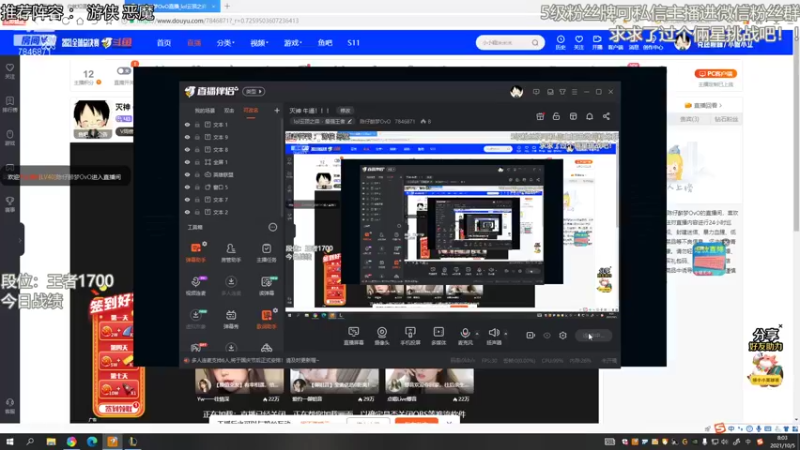
Task: Go to 首页 home tab
Action: [164, 43]
